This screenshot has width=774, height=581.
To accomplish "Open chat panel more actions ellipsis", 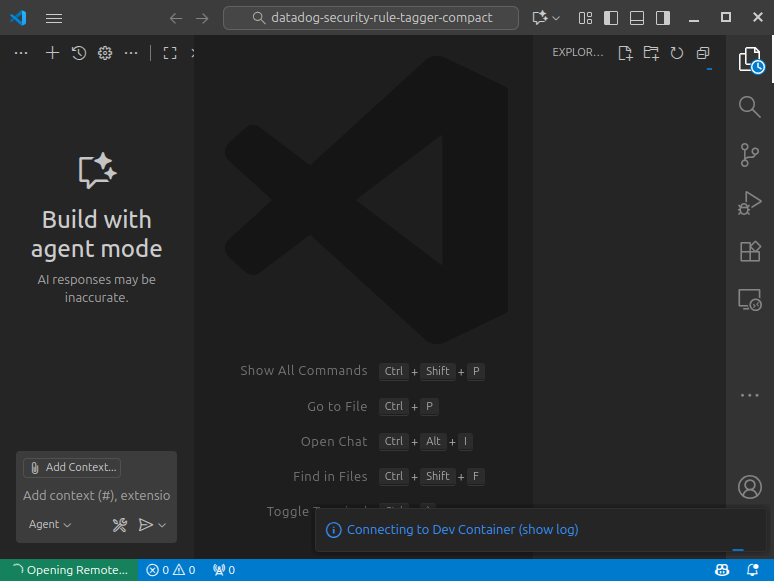I will coord(131,53).
